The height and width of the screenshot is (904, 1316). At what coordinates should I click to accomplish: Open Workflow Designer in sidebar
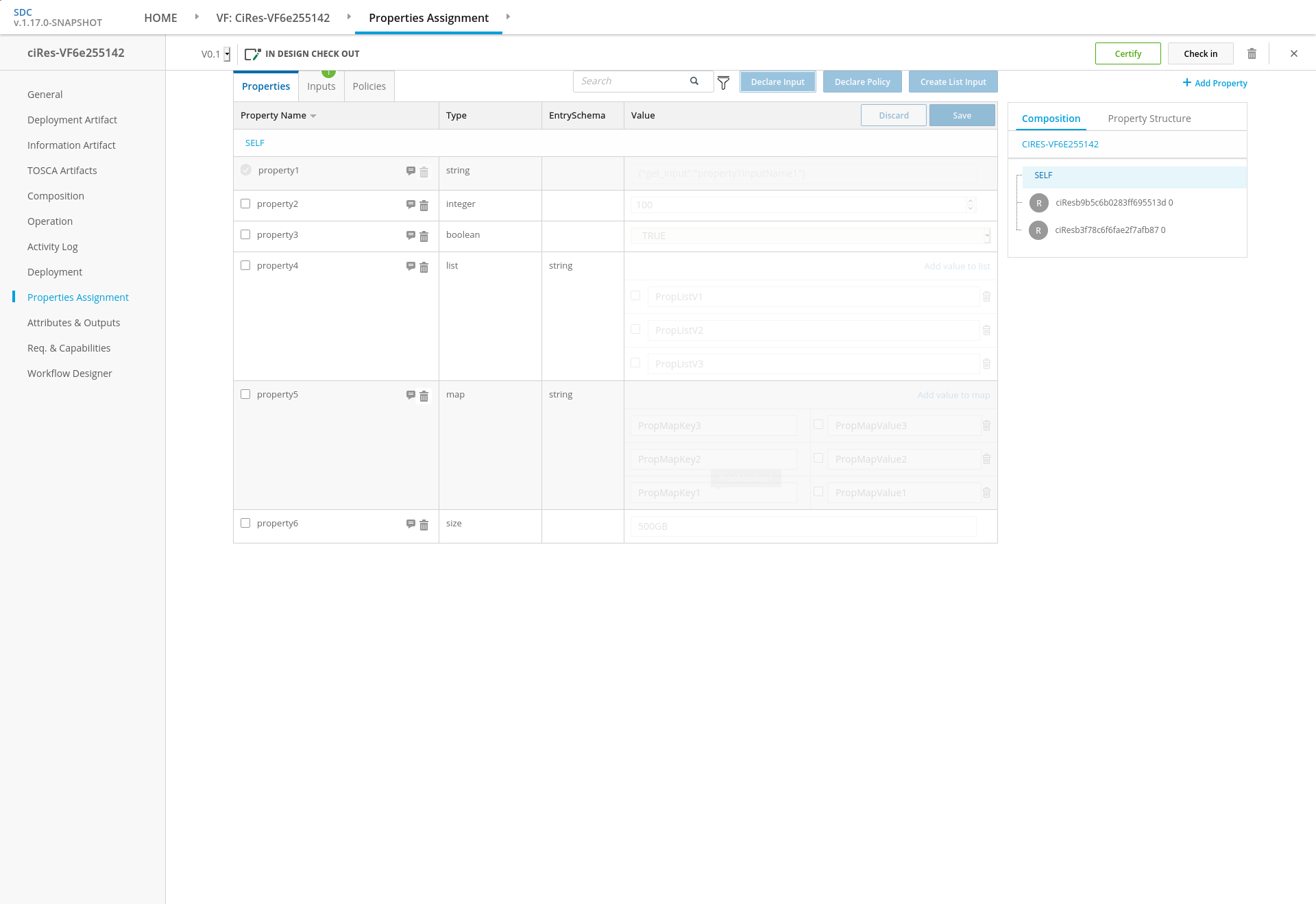coord(70,374)
